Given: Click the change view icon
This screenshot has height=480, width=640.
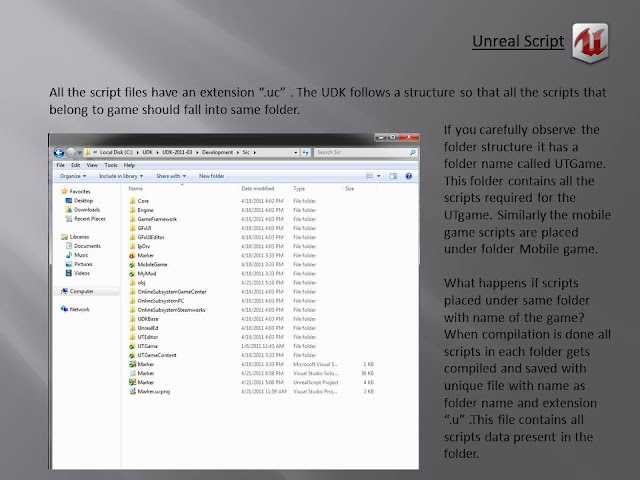Looking at the screenshot, I should (x=369, y=176).
